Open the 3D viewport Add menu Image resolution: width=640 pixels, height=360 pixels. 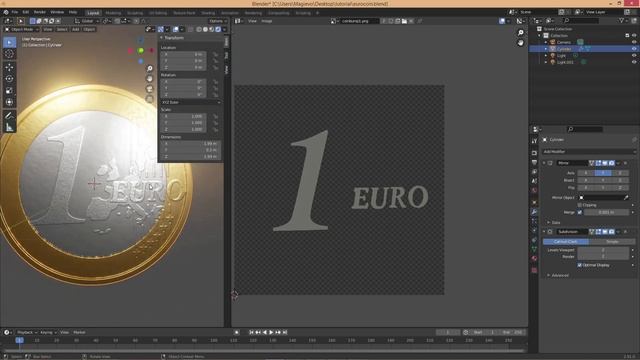point(76,29)
